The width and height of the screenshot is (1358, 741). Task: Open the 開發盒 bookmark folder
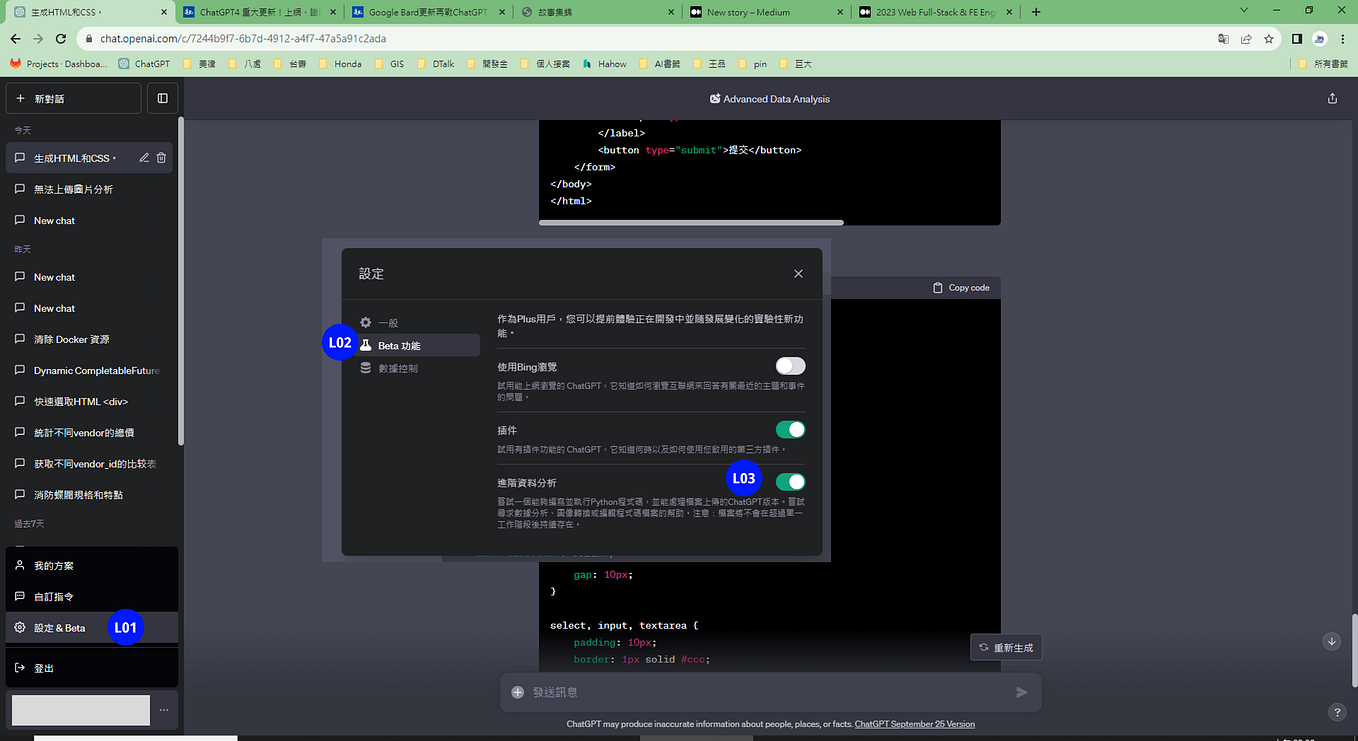pyautogui.click(x=489, y=63)
